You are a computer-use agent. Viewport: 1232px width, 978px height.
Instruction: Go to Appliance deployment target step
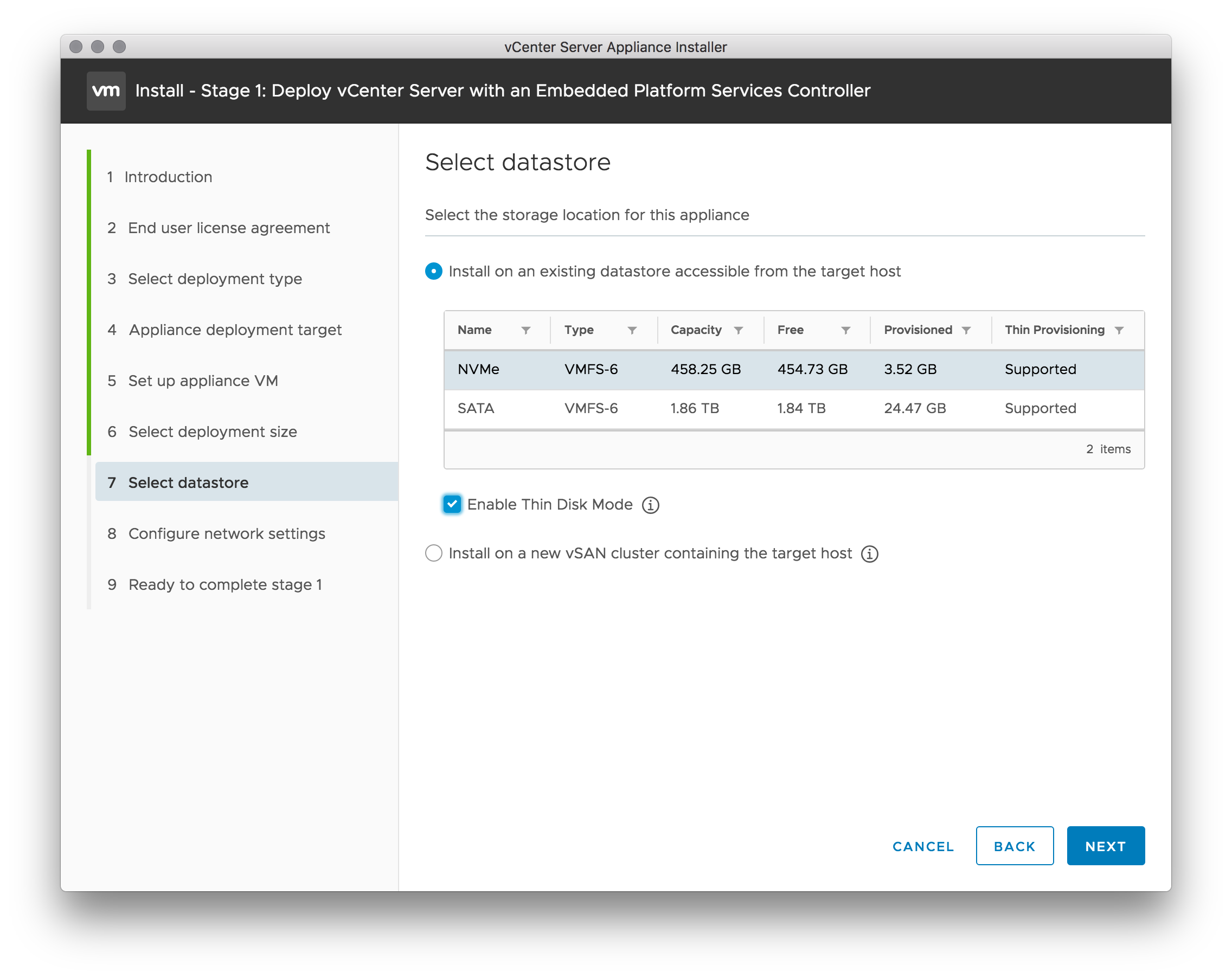224,330
